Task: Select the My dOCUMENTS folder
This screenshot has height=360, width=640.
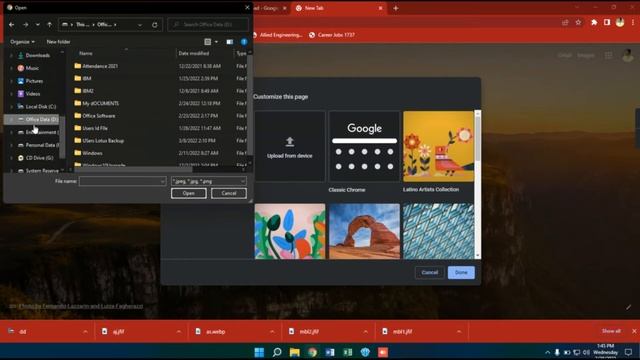Action: [100, 103]
